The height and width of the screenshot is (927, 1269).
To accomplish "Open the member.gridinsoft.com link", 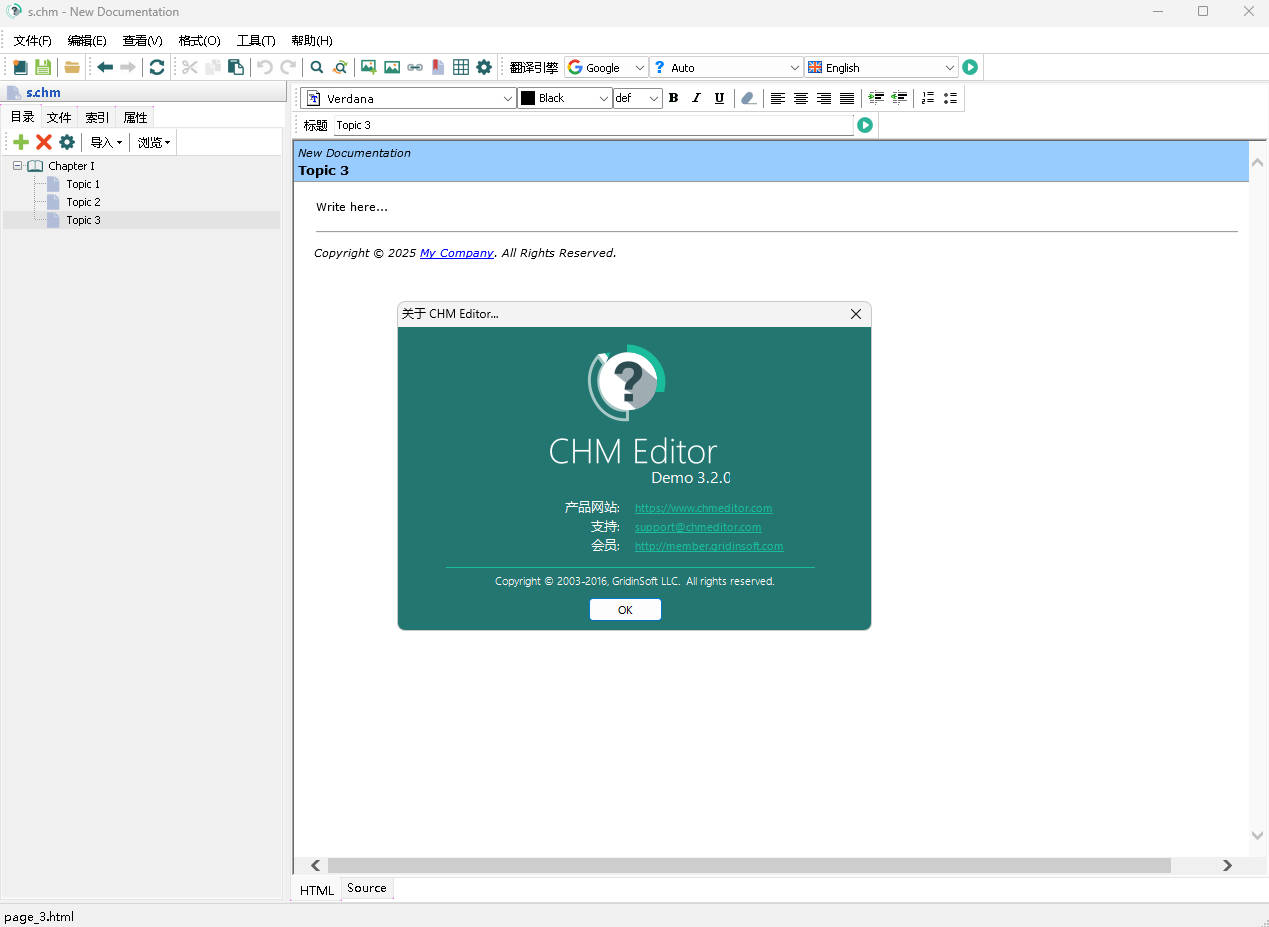I will pyautogui.click(x=709, y=546).
